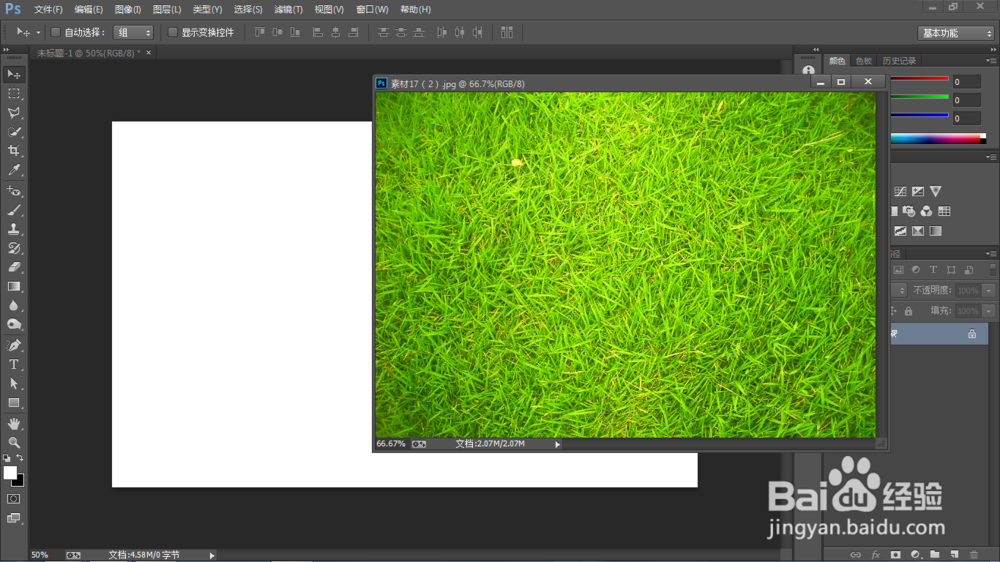Switch to the 色板 tab
Screen dimensions: 1000x562
click(864, 61)
